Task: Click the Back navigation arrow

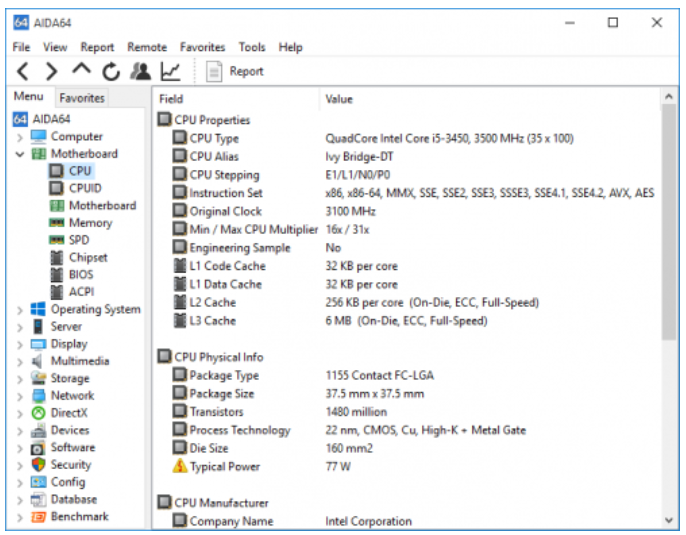Action: (24, 71)
